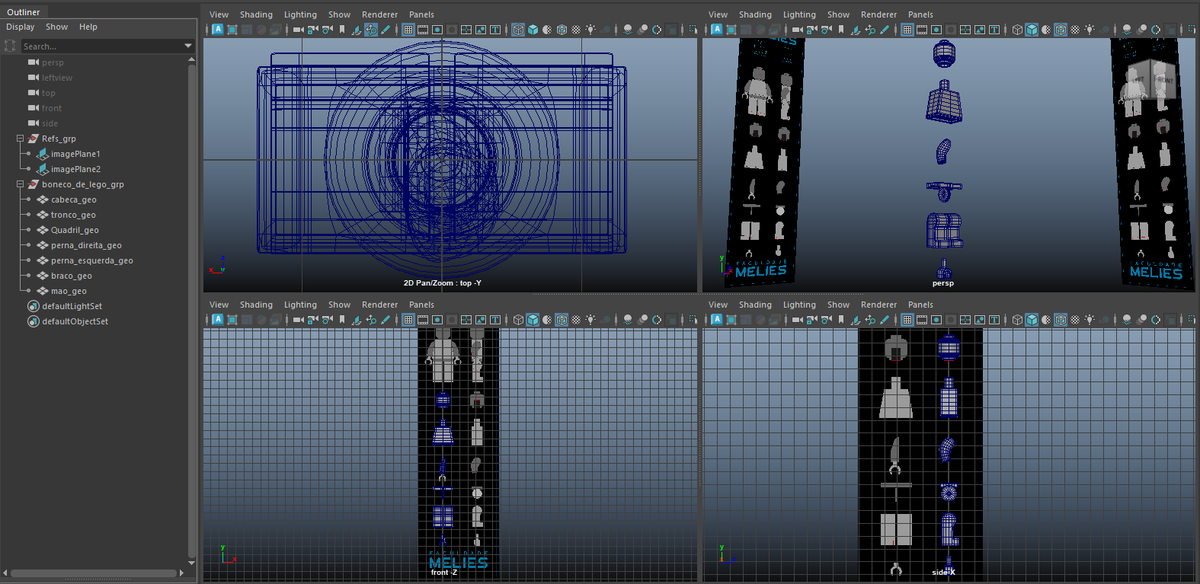
Task: Open Show menu in side view panel
Action: click(839, 305)
